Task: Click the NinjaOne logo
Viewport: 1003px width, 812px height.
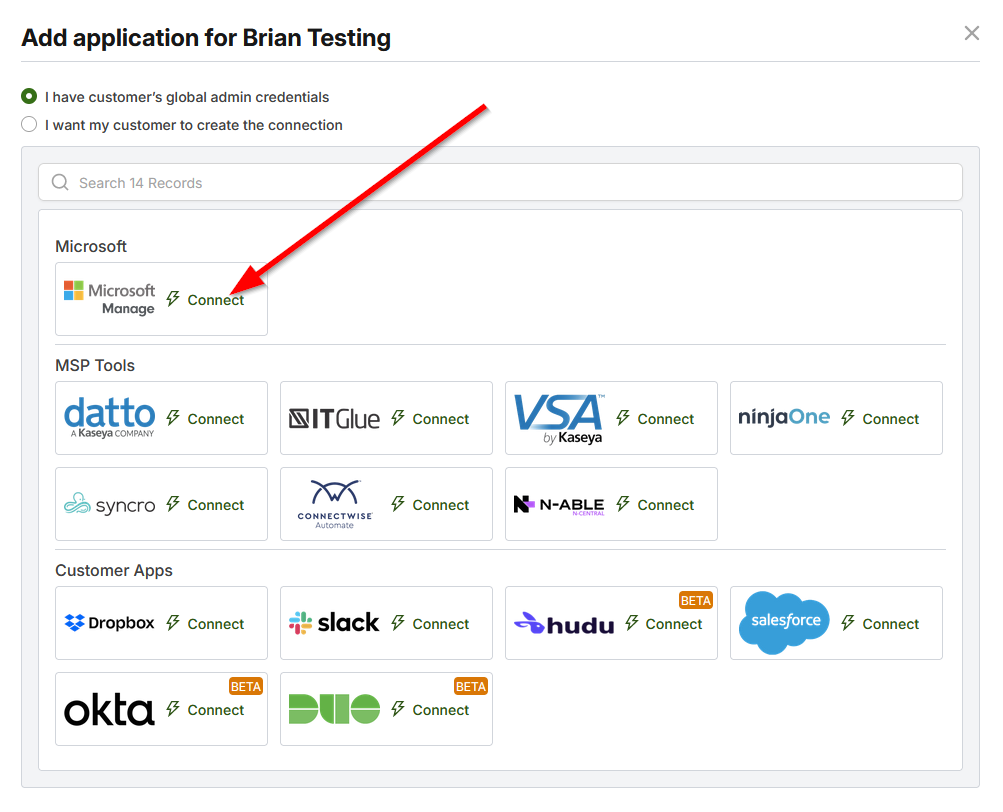Action: (784, 417)
